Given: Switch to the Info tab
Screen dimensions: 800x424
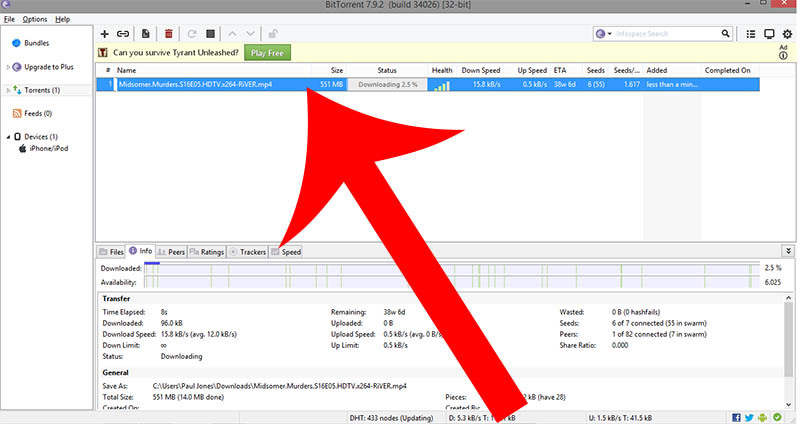Looking at the screenshot, I should pos(141,251).
